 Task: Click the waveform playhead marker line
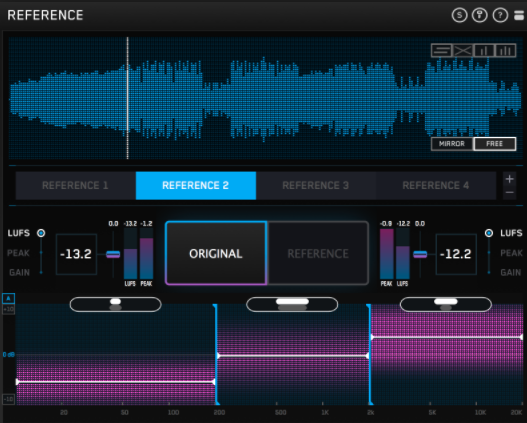[x=127, y=97]
